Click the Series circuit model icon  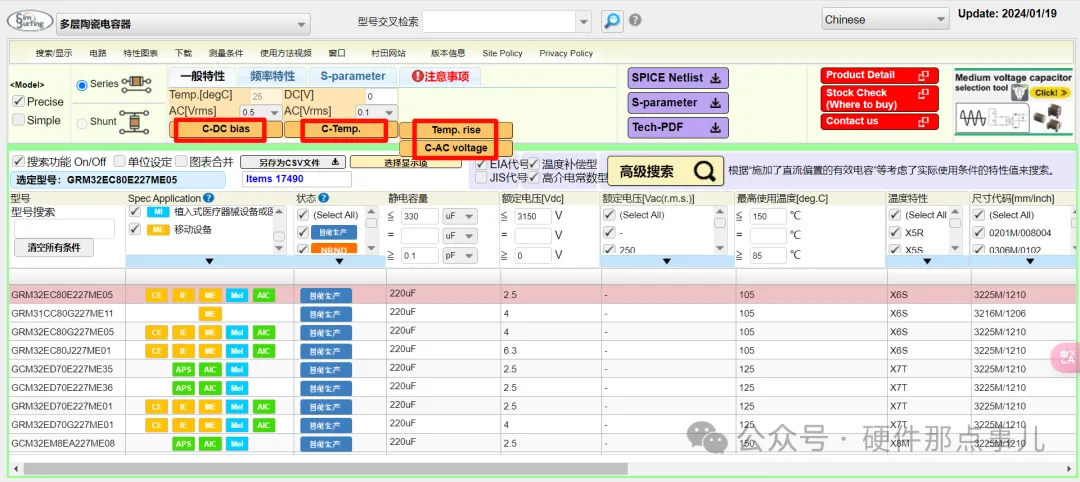[135, 84]
